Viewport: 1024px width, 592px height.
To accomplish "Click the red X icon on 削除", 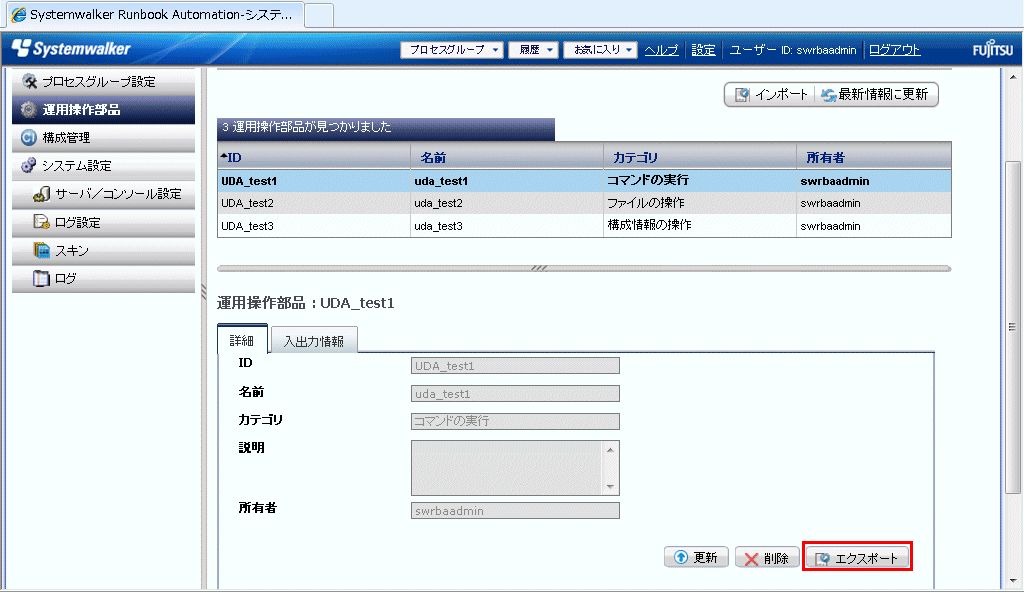I will pyautogui.click(x=751, y=559).
